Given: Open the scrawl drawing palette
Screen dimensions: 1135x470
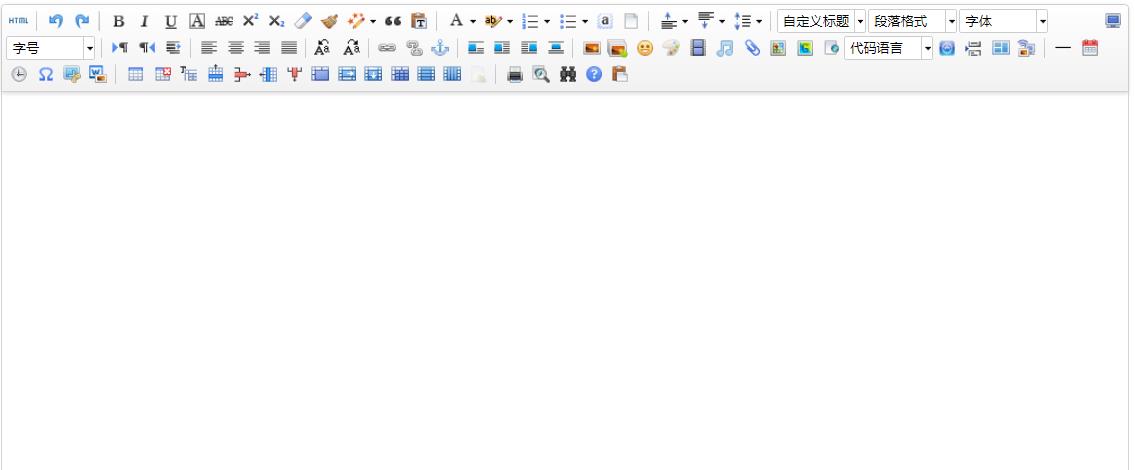Looking at the screenshot, I should [671, 48].
